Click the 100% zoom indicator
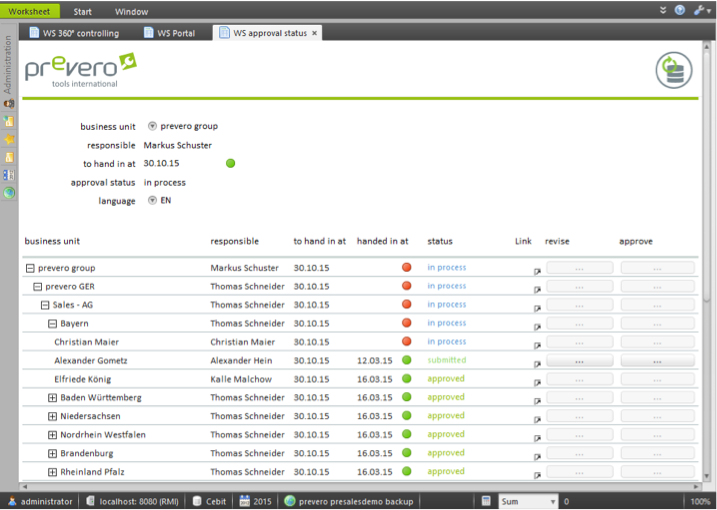 click(x=701, y=501)
